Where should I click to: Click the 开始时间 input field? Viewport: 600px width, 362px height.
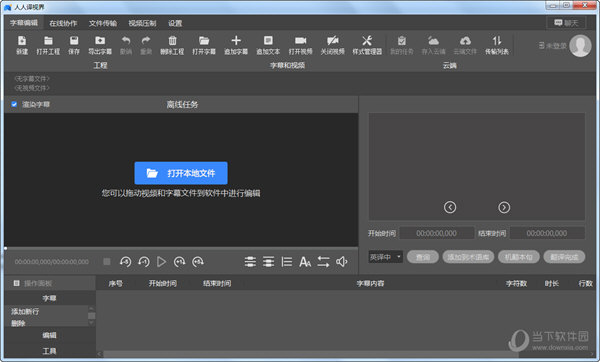(437, 233)
